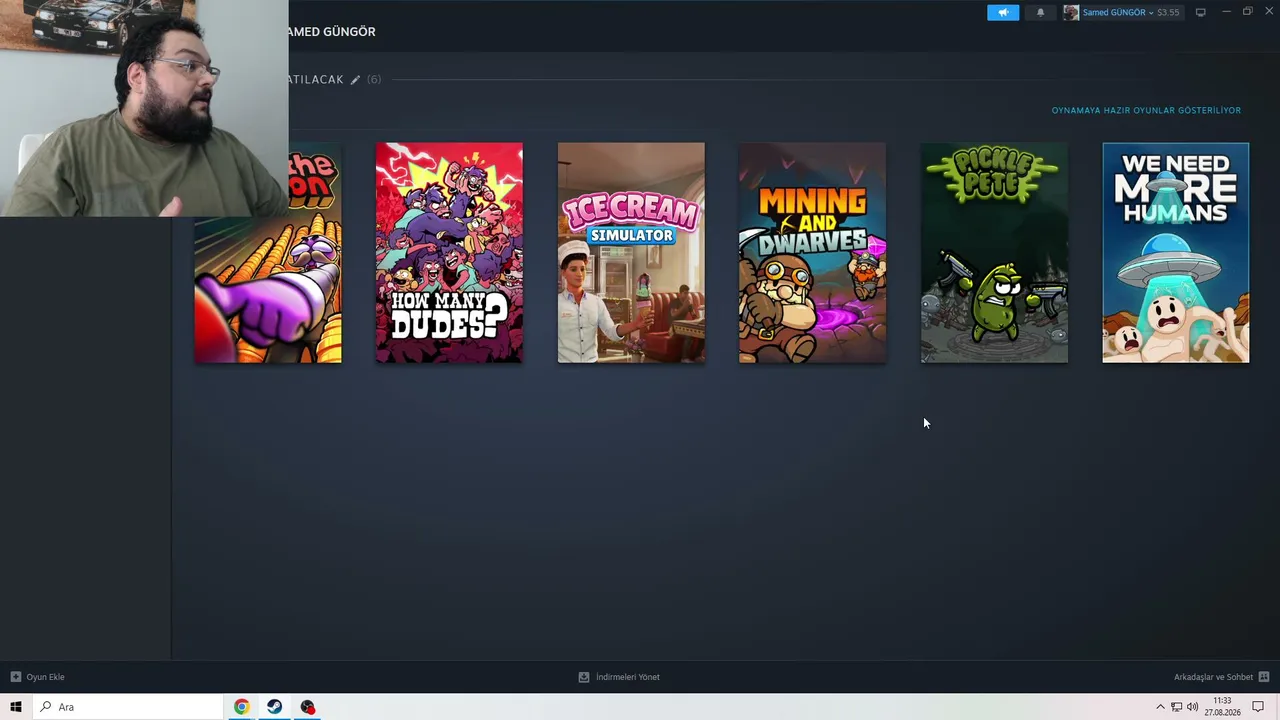The height and width of the screenshot is (720, 1280).
Task: Click the 'Oynamaya hazır oyunlar gösteriliyor' filter link
Action: coord(1146,110)
